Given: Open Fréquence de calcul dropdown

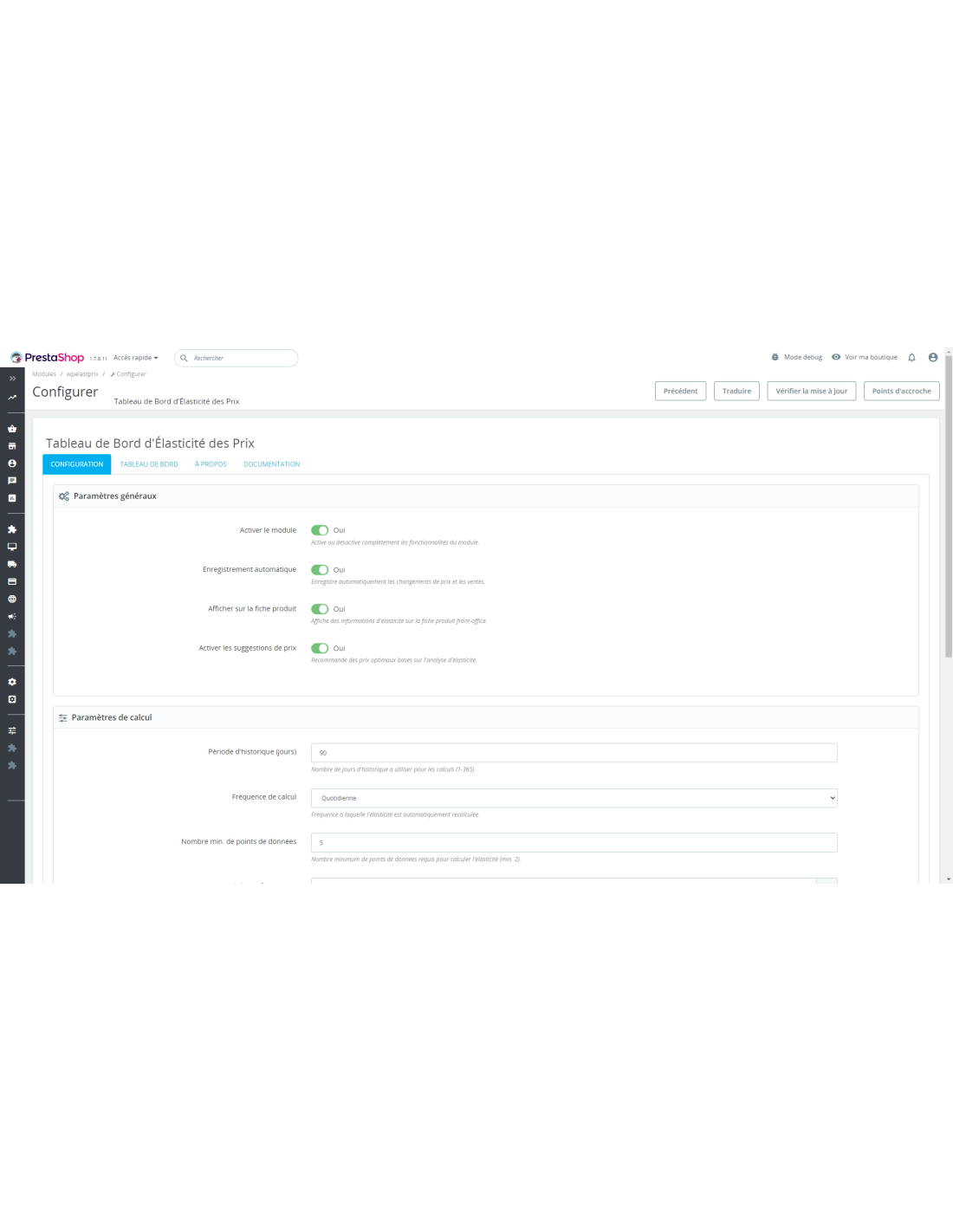Looking at the screenshot, I should pos(574,798).
